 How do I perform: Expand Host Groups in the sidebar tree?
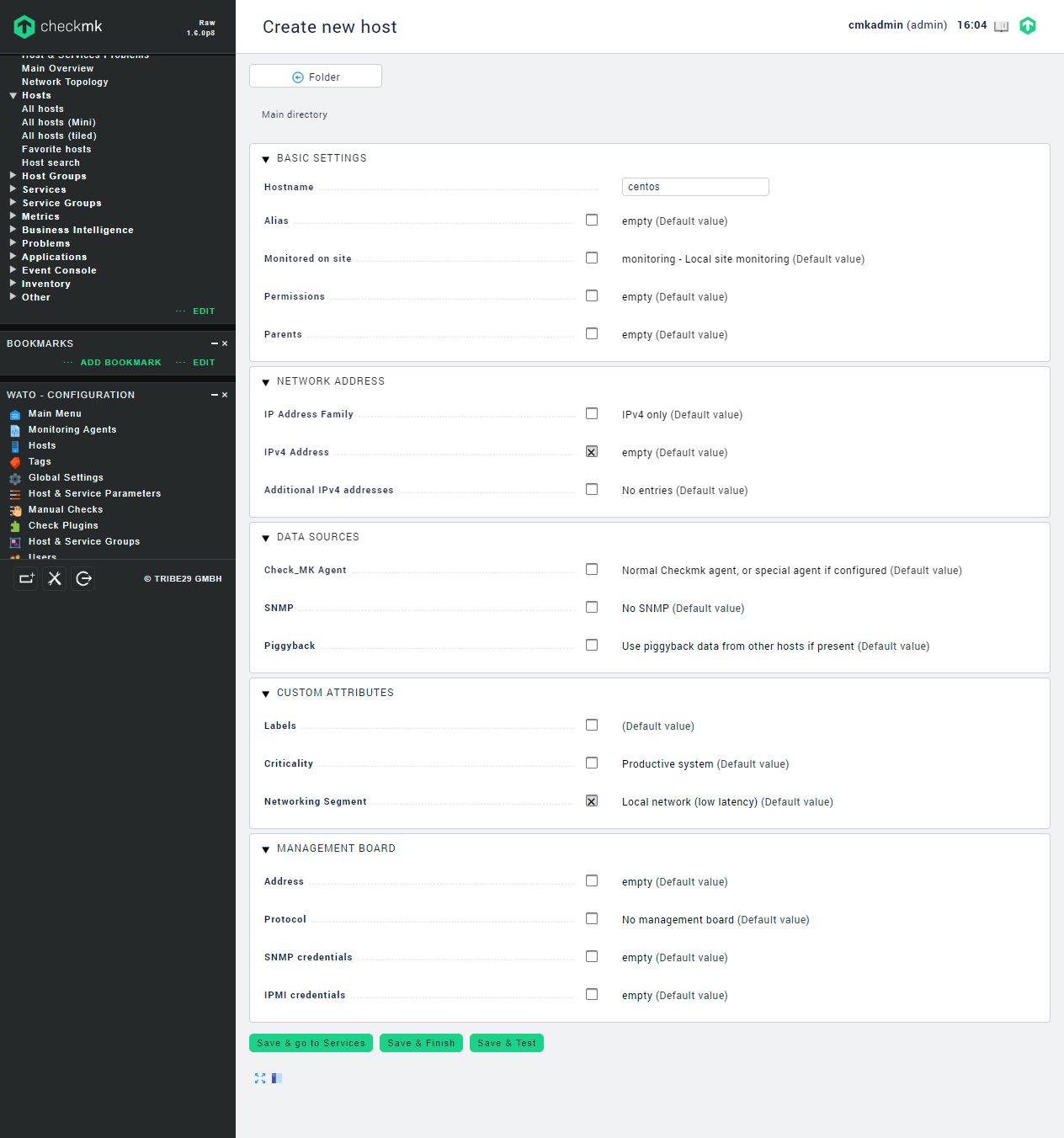pos(13,176)
